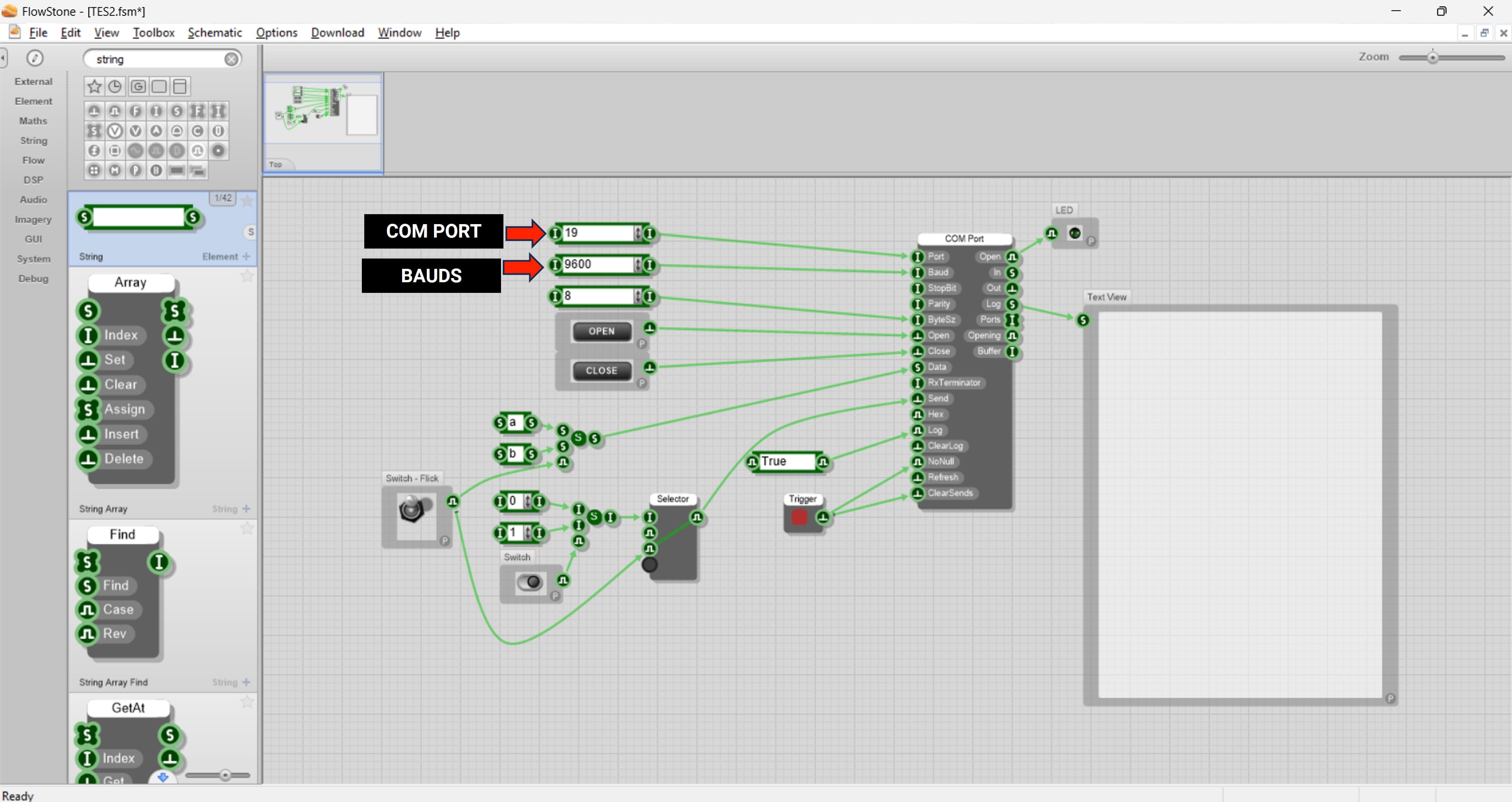Screen dimensions: 1512x802
Task: Click the stepper arrows on Port value 19
Action: (x=637, y=233)
